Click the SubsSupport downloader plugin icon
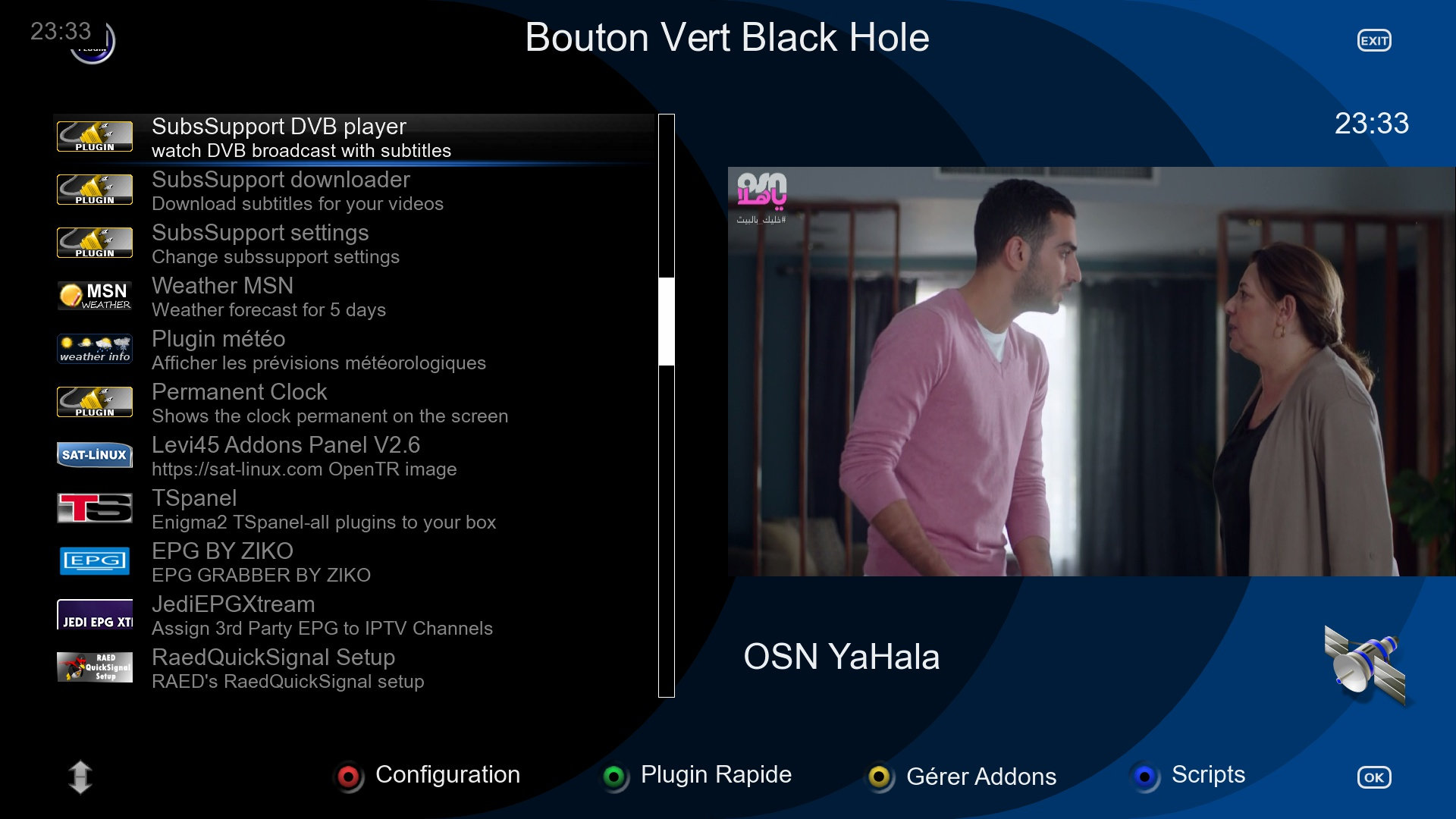 [x=95, y=190]
